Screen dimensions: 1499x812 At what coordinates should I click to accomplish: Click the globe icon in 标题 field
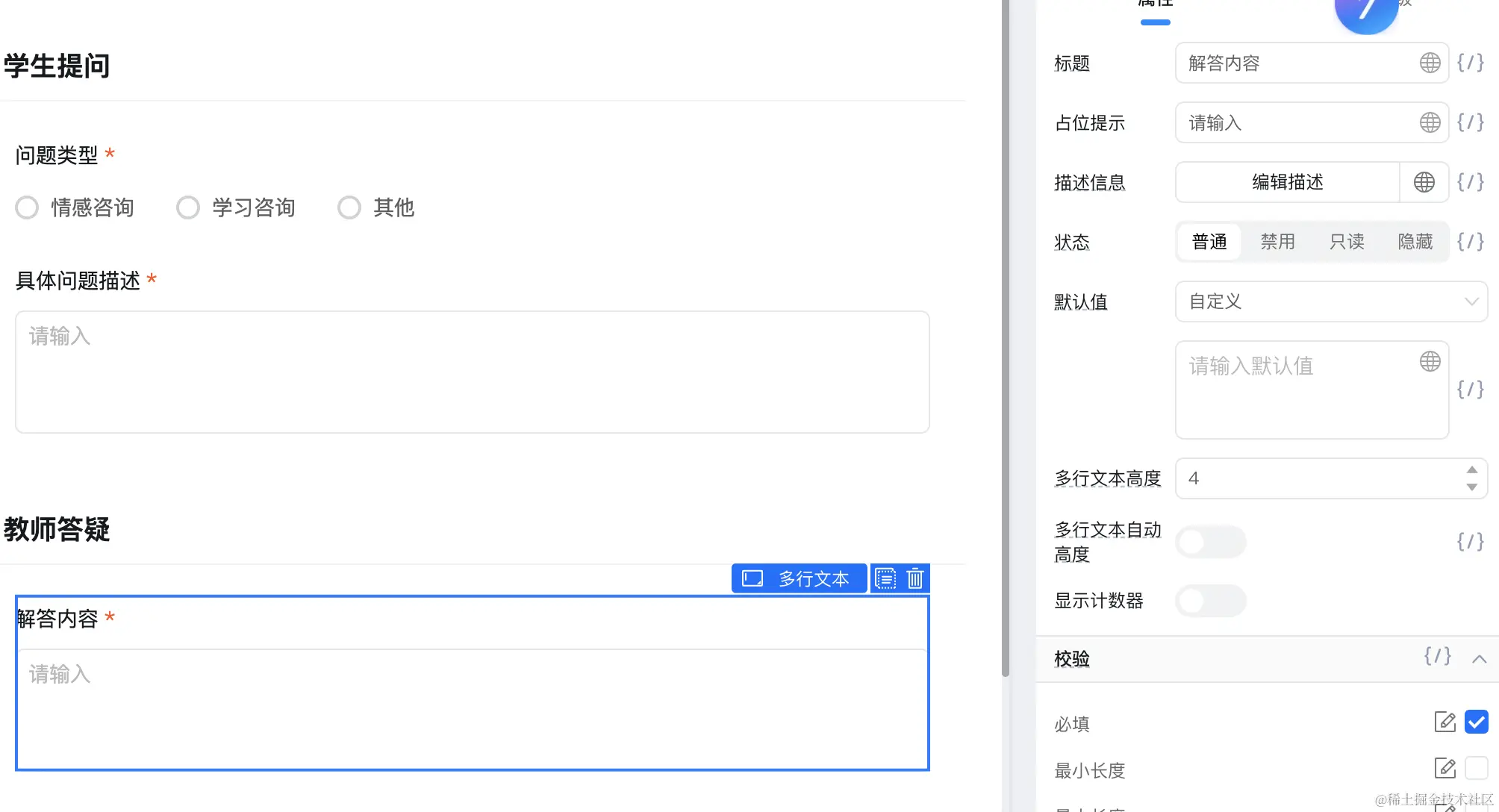click(1430, 63)
